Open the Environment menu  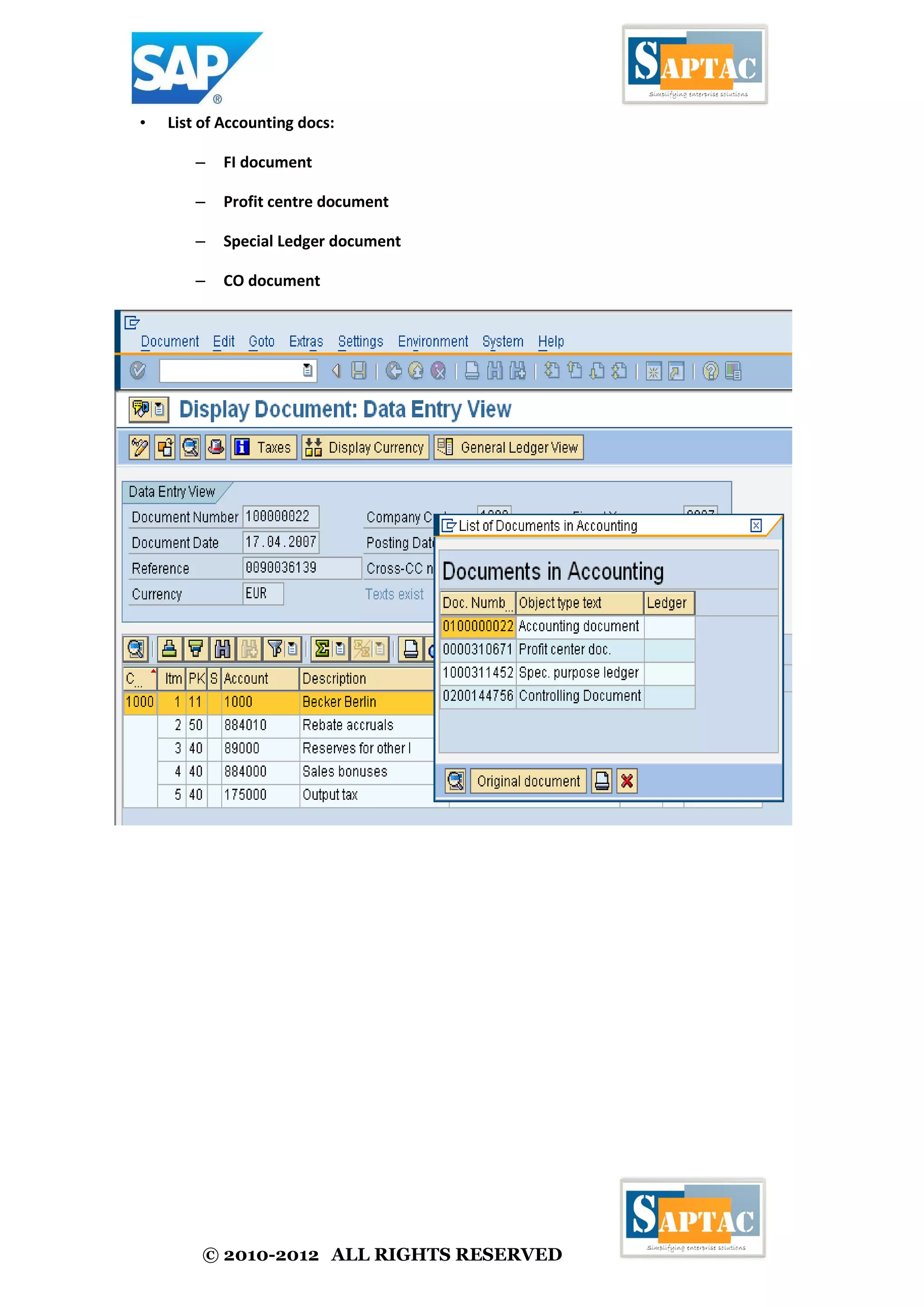click(433, 342)
